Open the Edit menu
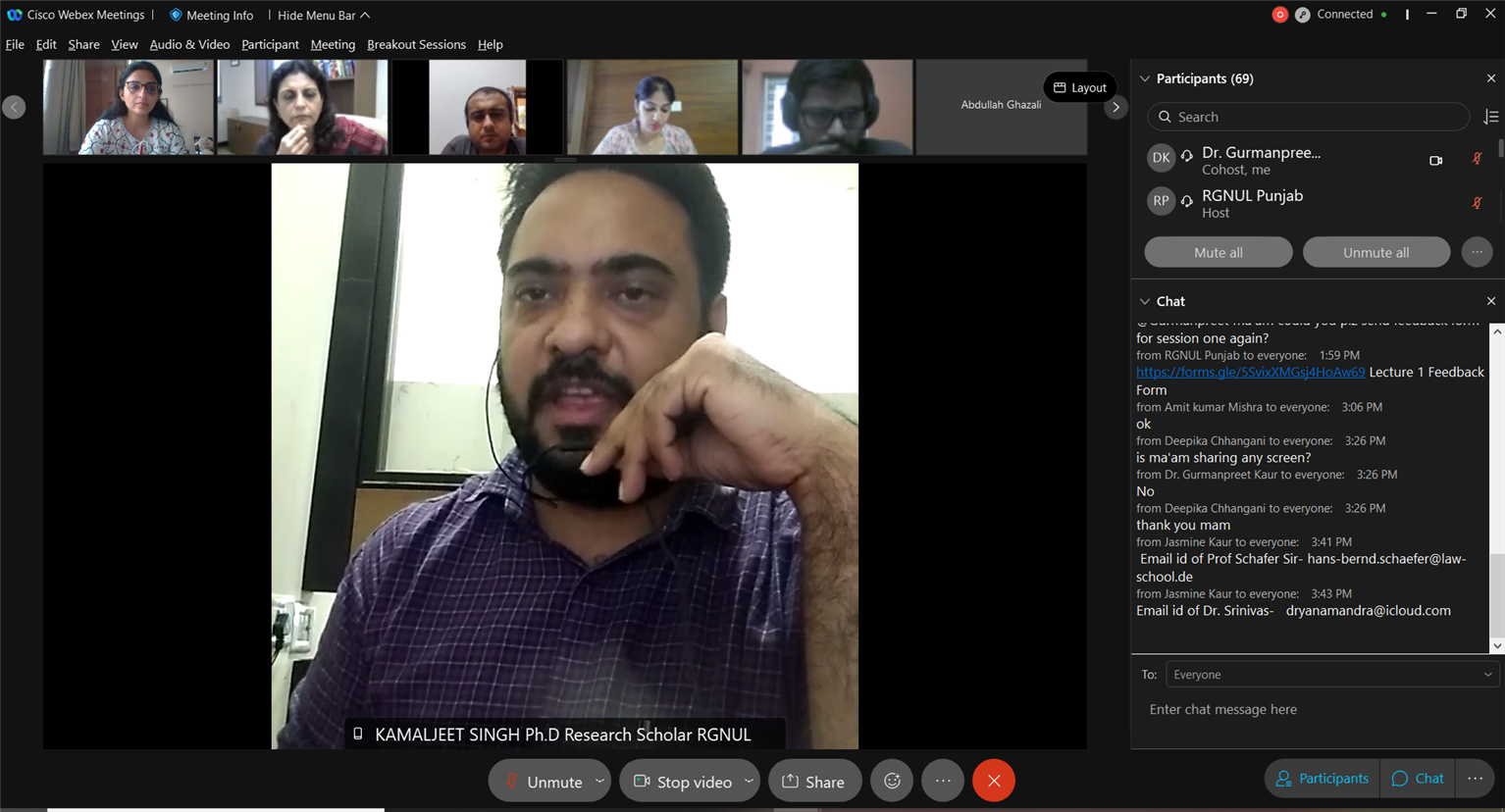This screenshot has height=812, width=1505. click(x=46, y=44)
